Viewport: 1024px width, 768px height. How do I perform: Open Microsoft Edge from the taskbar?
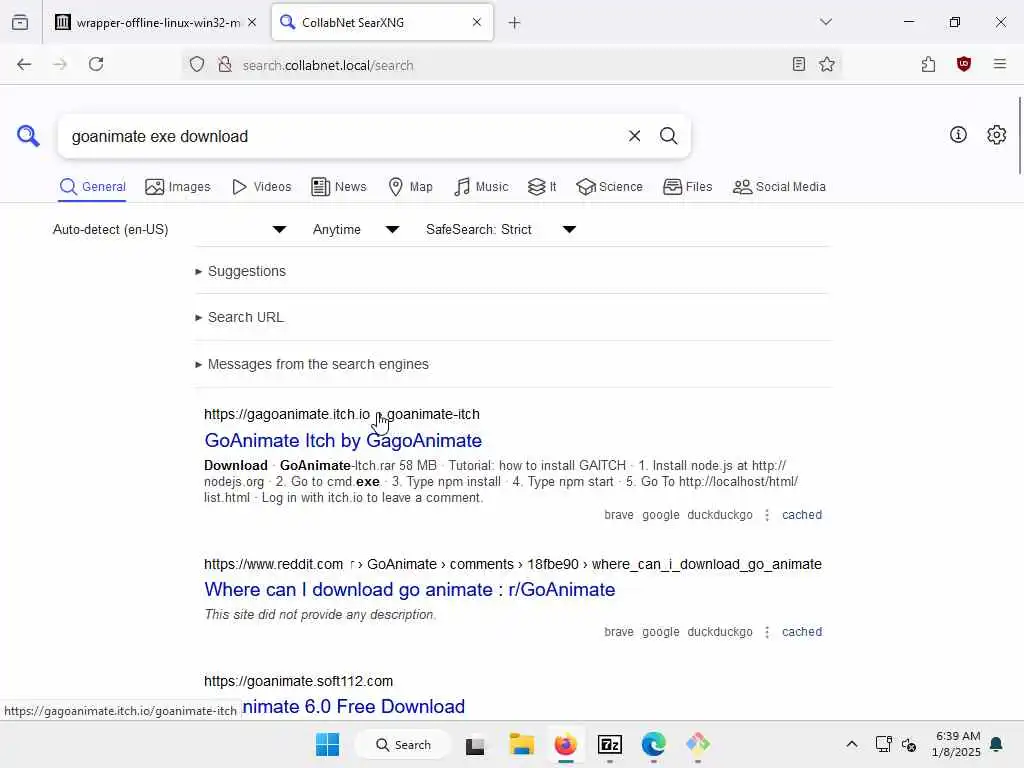(x=653, y=744)
